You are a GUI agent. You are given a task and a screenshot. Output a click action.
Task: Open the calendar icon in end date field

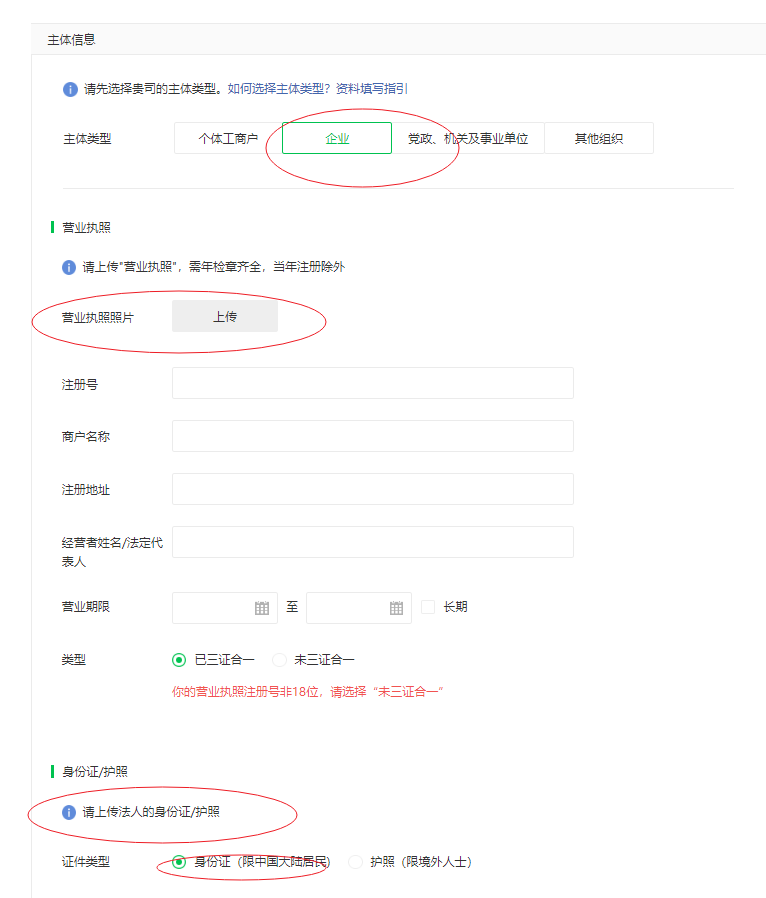click(396, 608)
